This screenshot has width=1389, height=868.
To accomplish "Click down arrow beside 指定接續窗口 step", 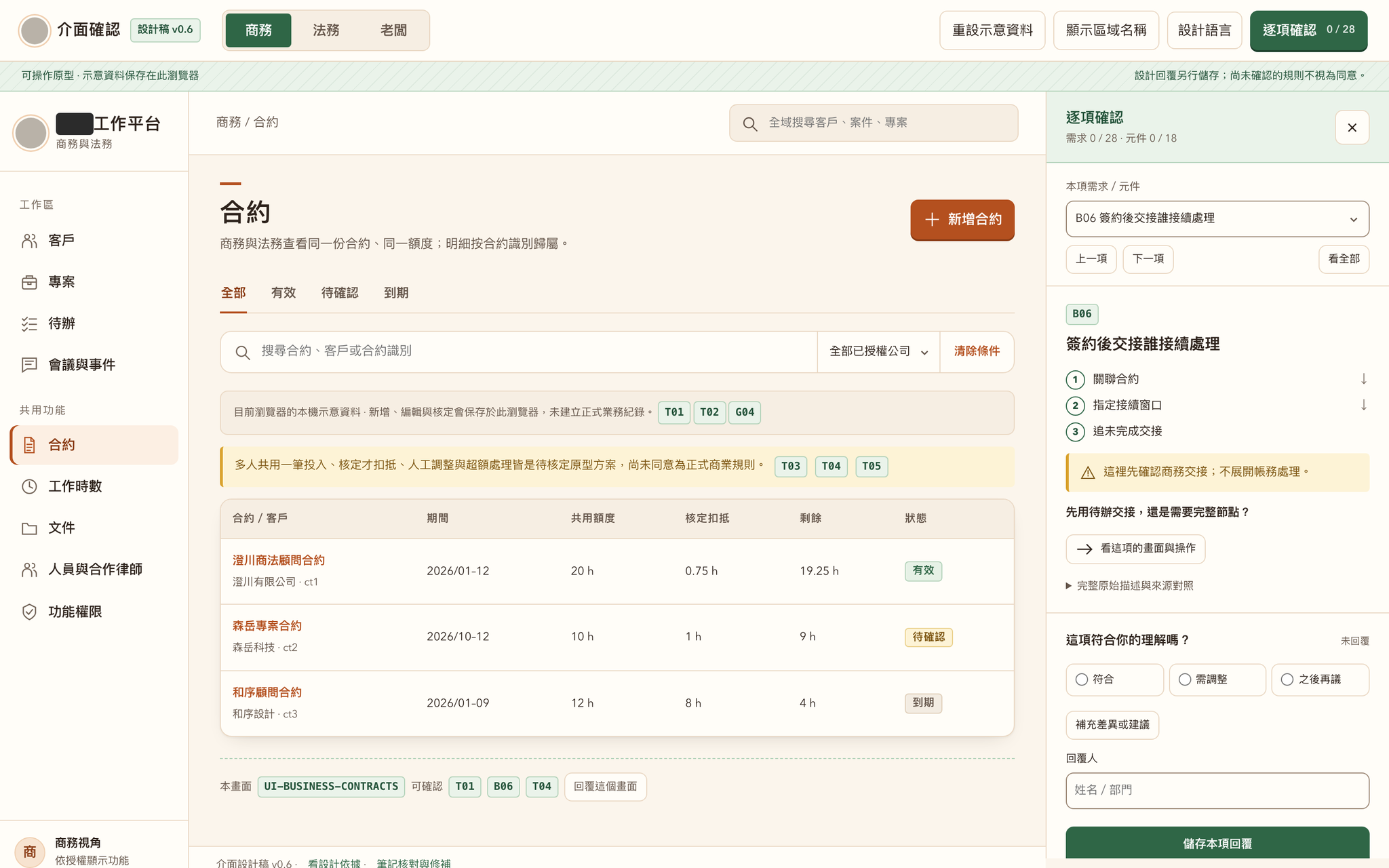I will tap(1363, 405).
